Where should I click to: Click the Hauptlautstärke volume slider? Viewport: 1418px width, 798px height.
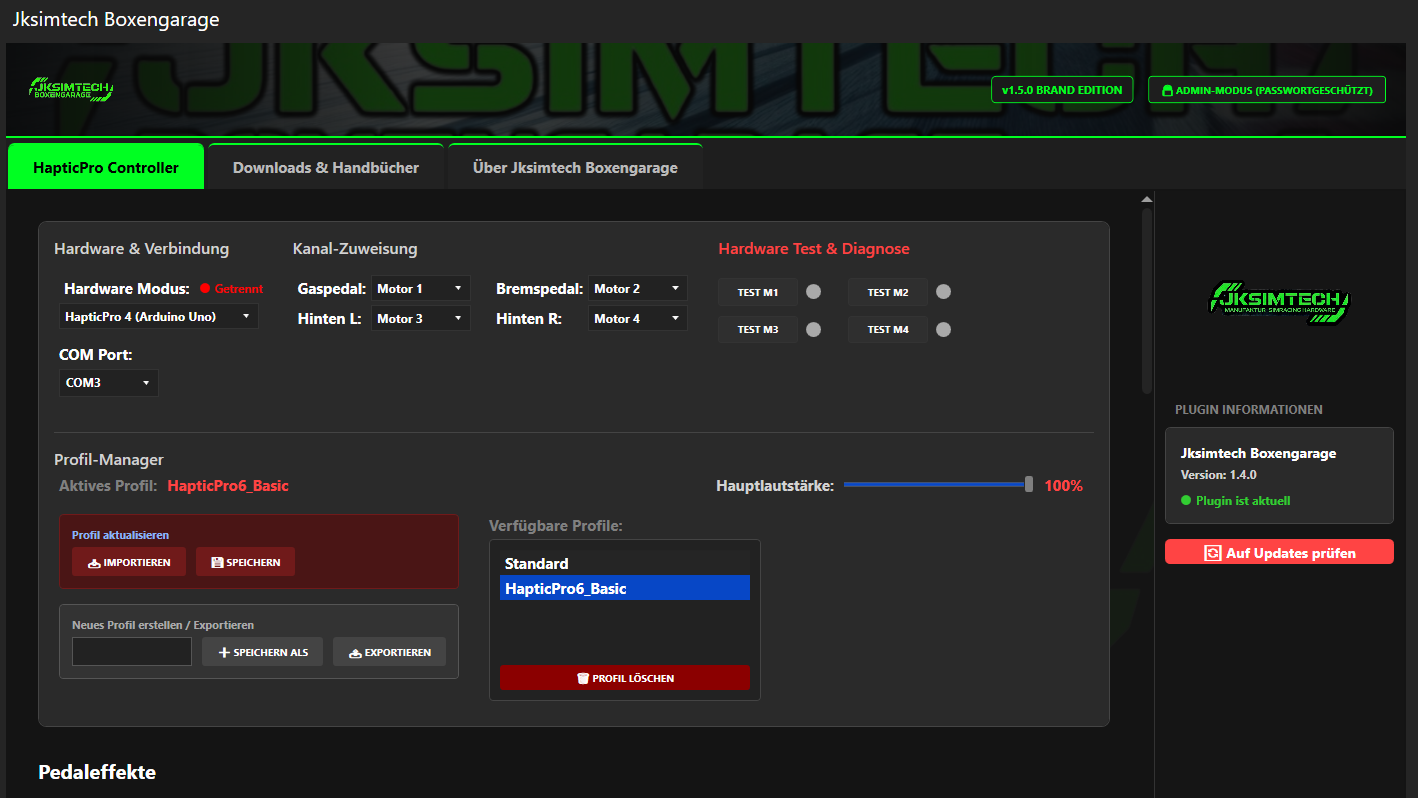[x=938, y=485]
